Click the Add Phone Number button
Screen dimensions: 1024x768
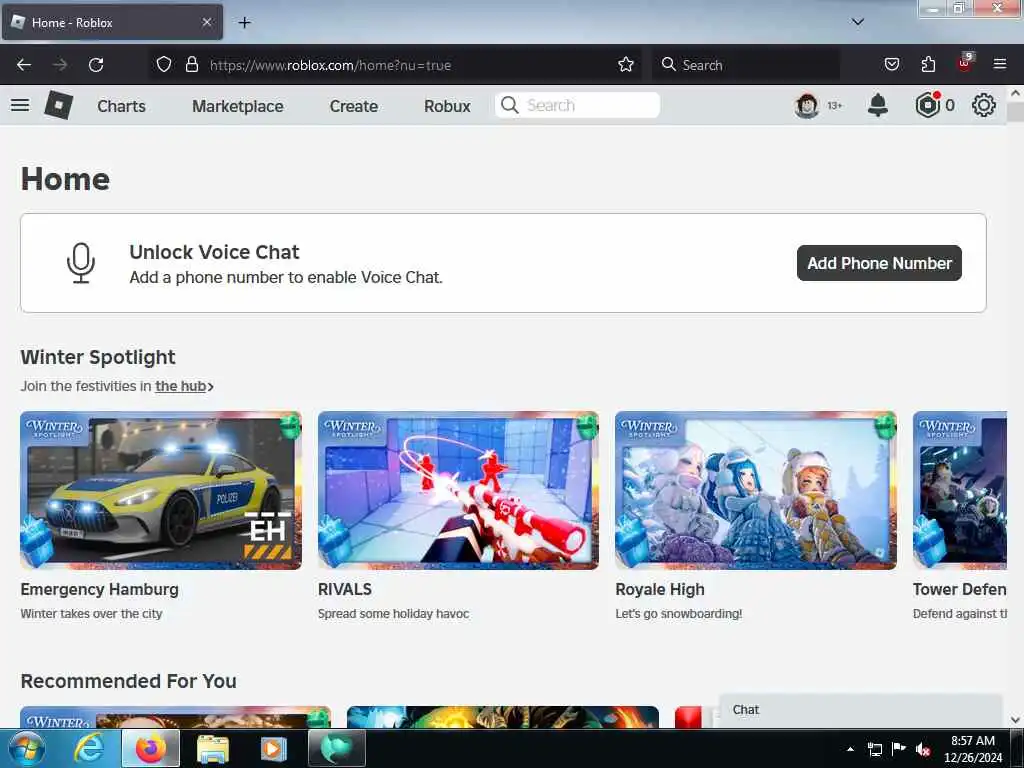tap(879, 263)
